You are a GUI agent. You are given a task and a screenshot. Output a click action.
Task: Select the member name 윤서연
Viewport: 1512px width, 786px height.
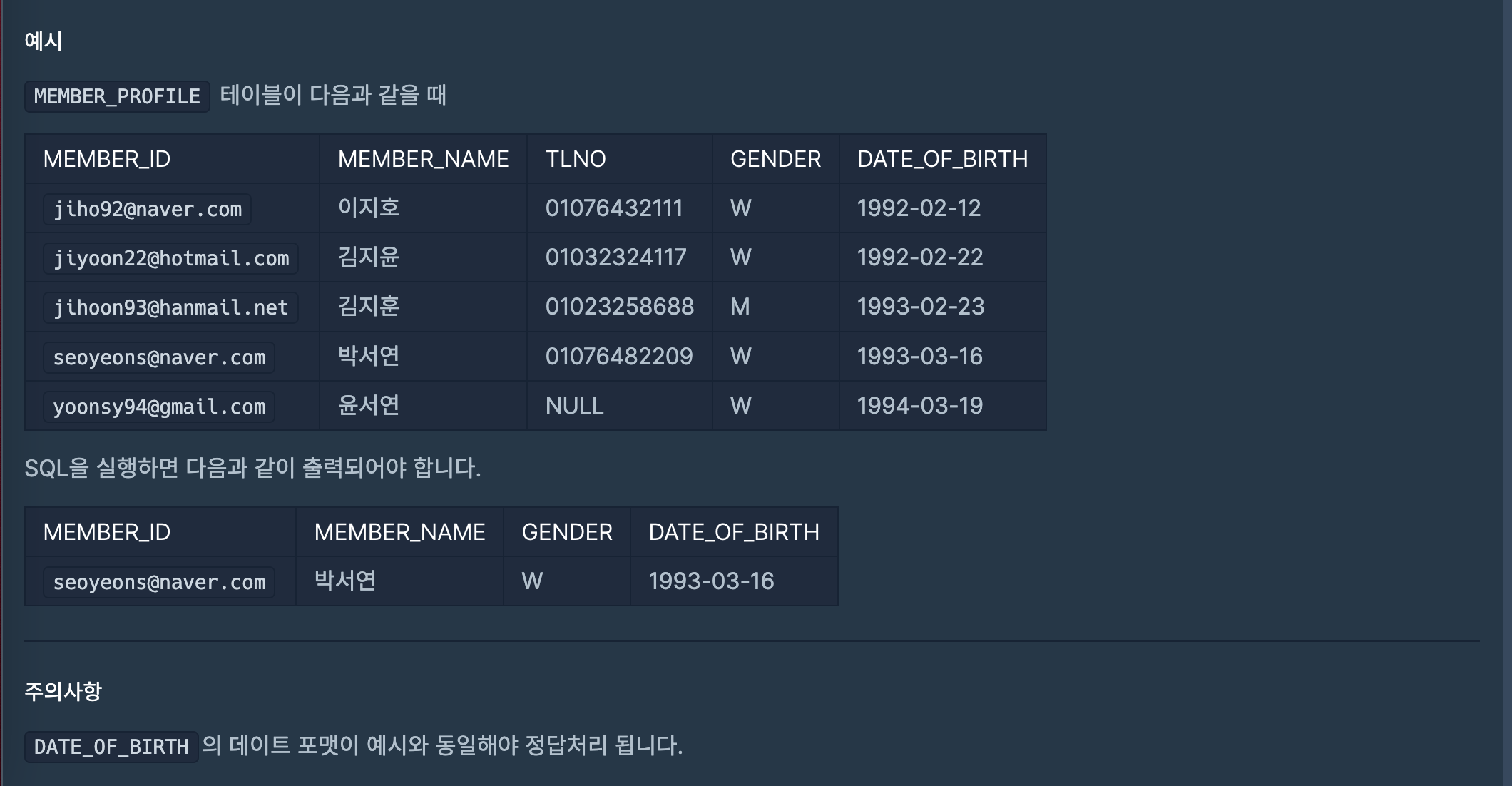pyautogui.click(x=369, y=406)
